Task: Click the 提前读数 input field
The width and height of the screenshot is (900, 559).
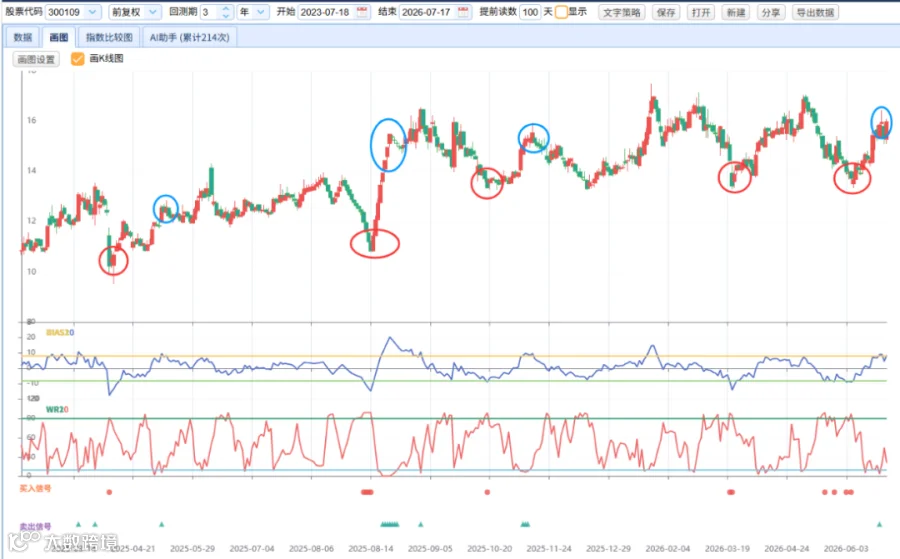Action: click(530, 12)
